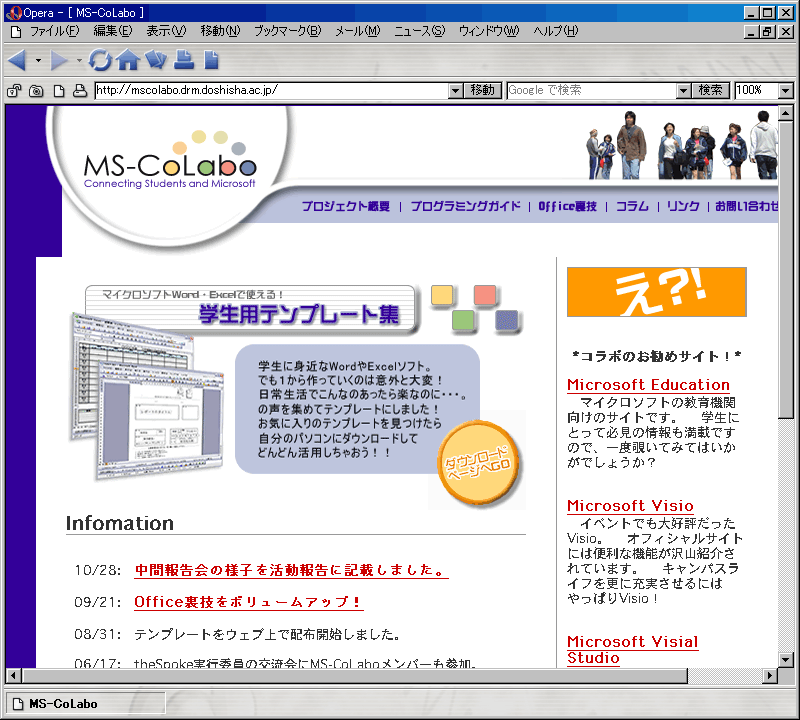The height and width of the screenshot is (720, 800).
Task: Go back with the Back arrow
Action: [17, 61]
